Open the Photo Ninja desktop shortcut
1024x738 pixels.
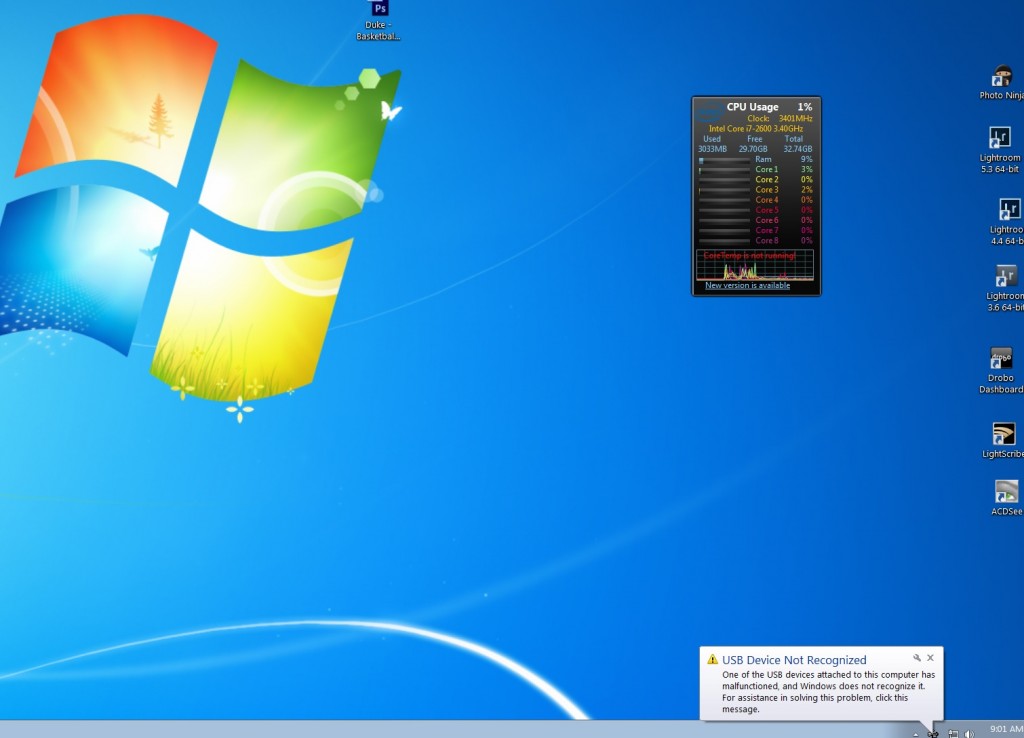point(1002,82)
